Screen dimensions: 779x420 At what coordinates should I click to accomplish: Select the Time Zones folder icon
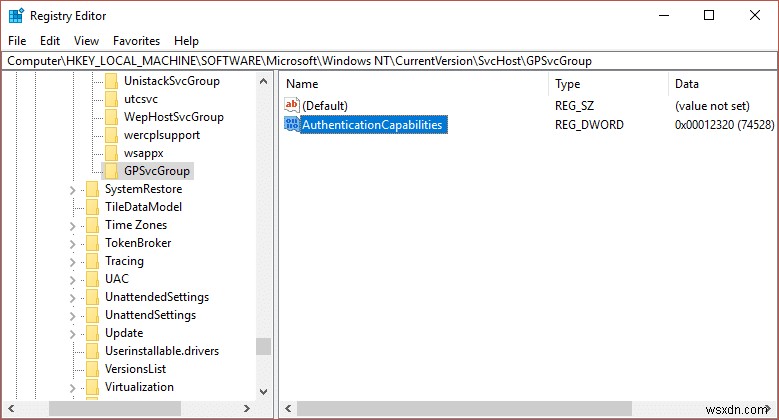[92, 225]
